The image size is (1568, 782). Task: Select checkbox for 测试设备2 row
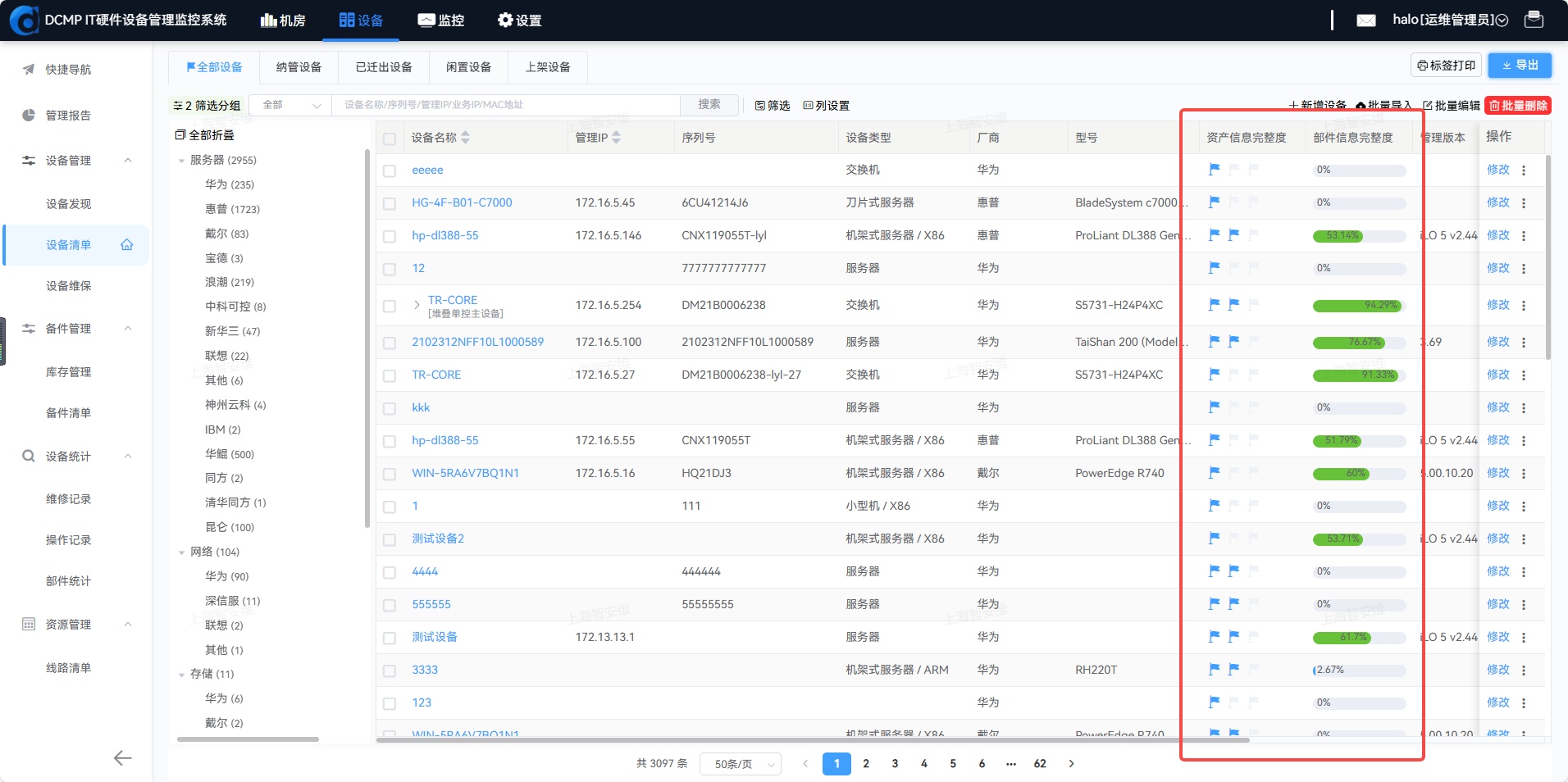(390, 540)
